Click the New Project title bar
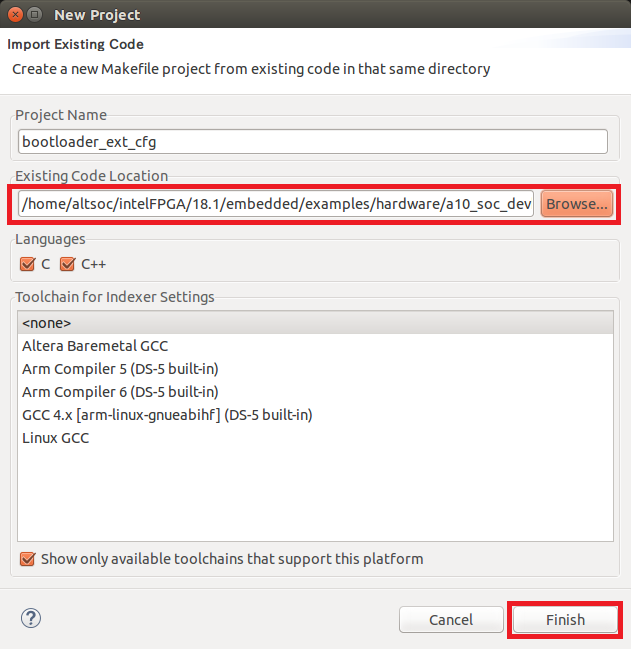This screenshot has width=631, height=649. tap(300, 15)
